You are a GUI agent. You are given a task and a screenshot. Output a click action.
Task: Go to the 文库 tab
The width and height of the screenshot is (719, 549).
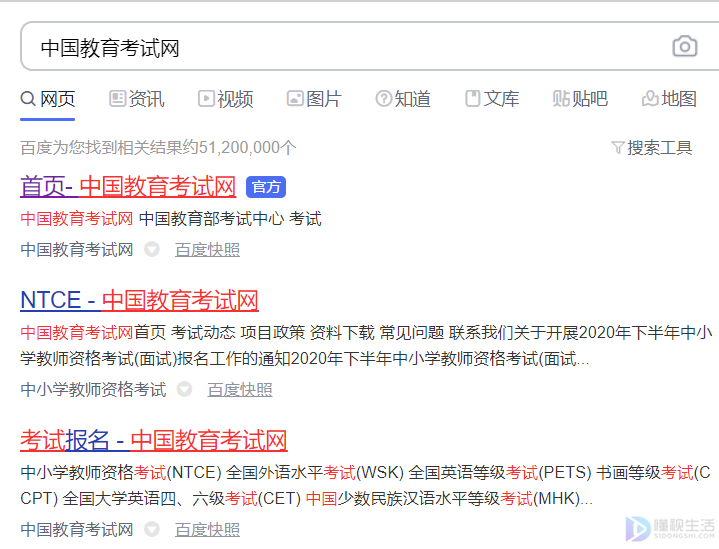click(492, 99)
